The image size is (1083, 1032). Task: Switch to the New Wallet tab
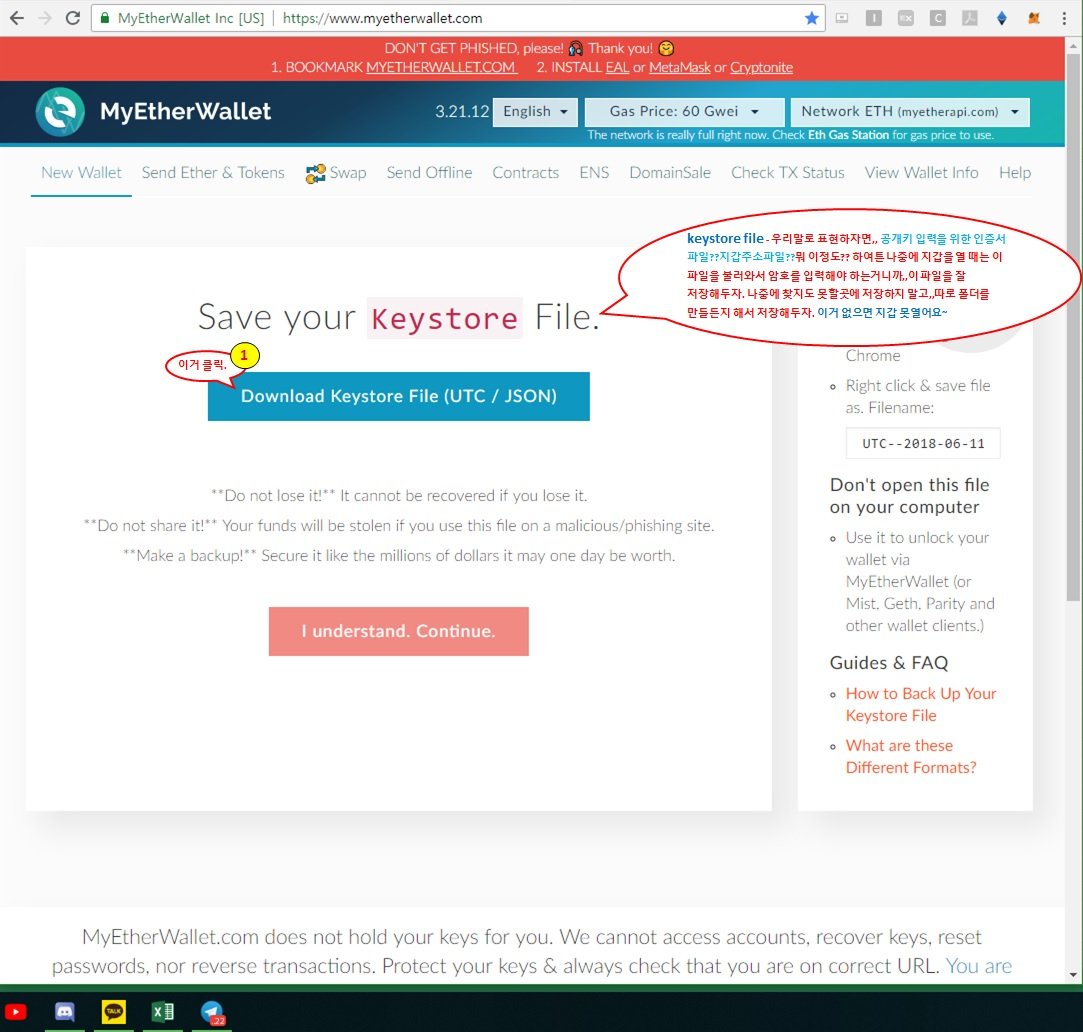pos(81,173)
